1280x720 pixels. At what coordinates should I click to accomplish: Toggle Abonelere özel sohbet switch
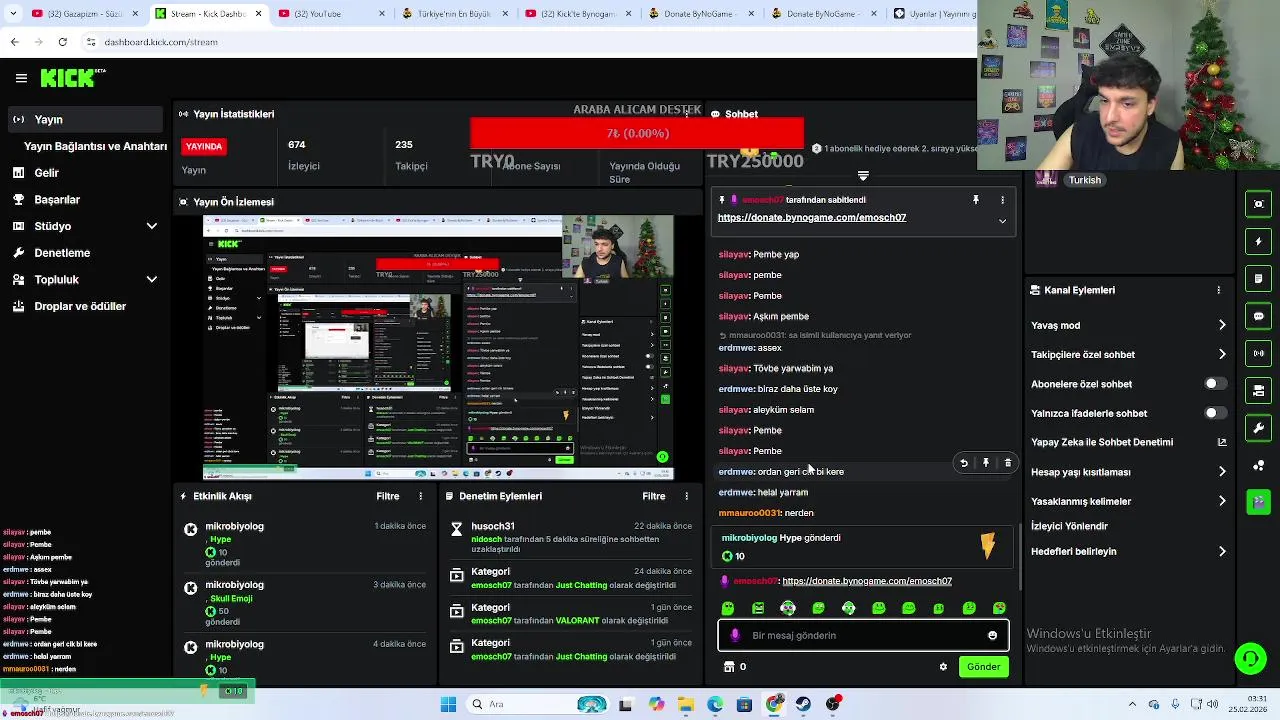1215,384
